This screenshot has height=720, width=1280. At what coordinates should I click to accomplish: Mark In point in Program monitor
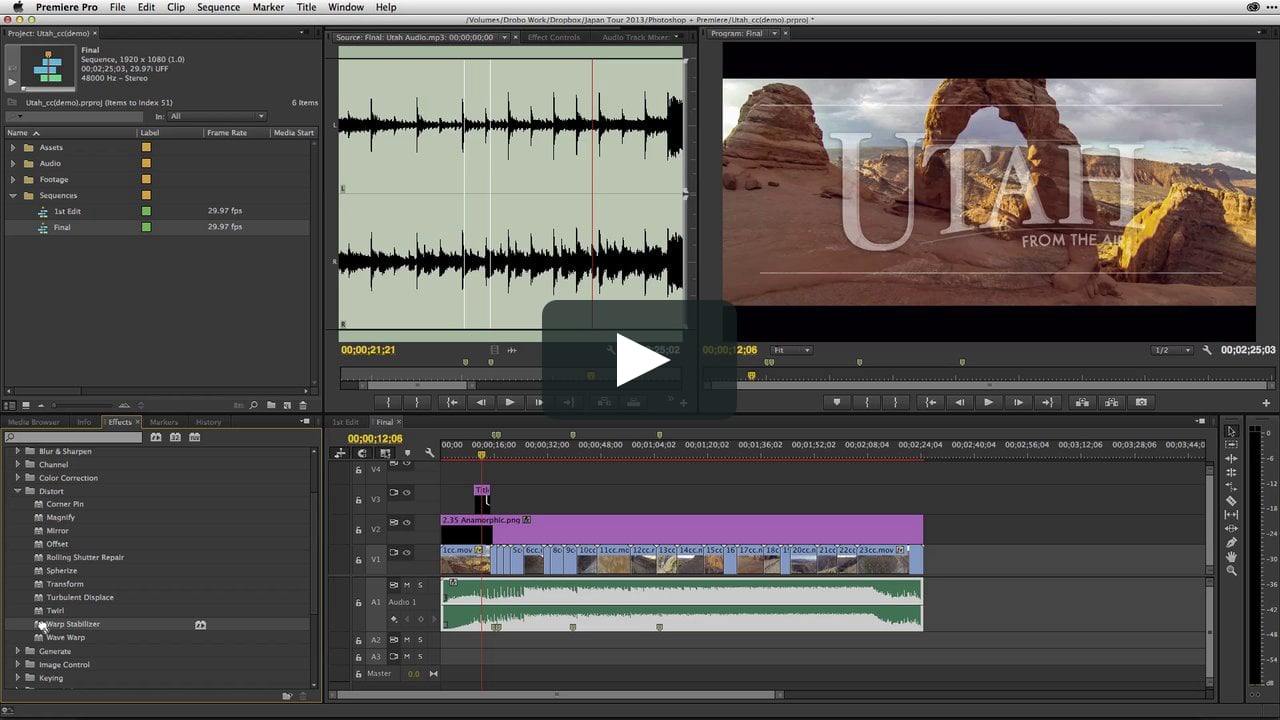pos(867,402)
